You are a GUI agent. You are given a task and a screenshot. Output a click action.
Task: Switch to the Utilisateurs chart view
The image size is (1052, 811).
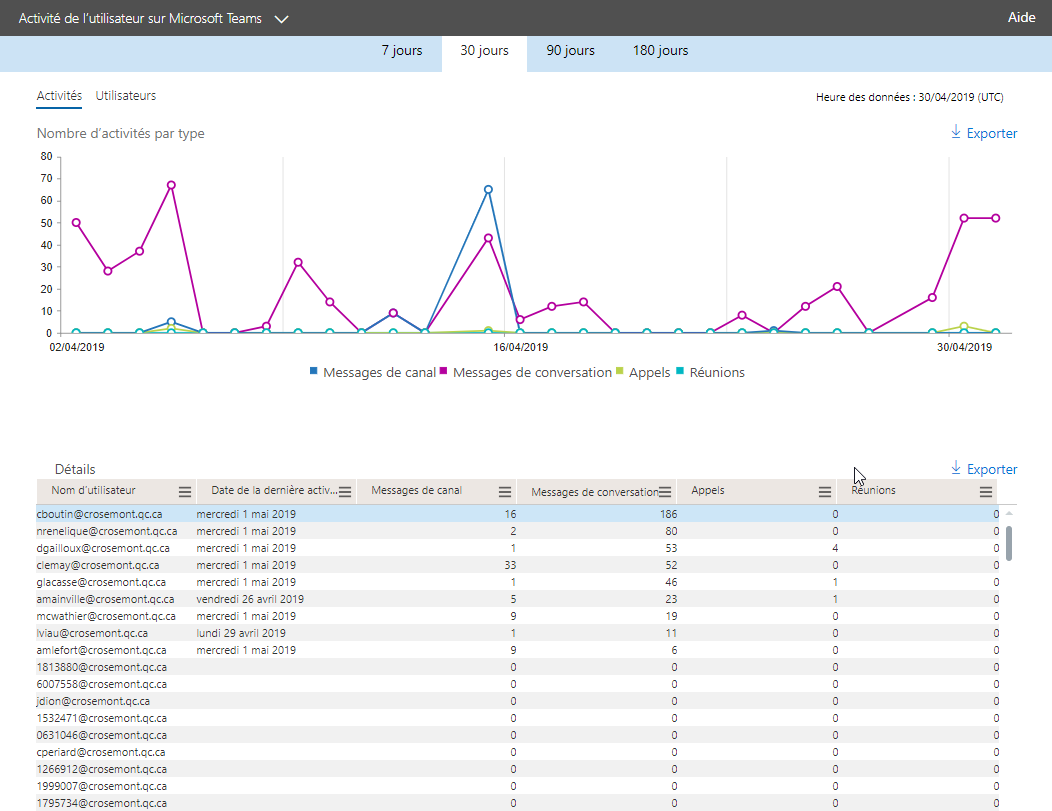pyautogui.click(x=126, y=96)
